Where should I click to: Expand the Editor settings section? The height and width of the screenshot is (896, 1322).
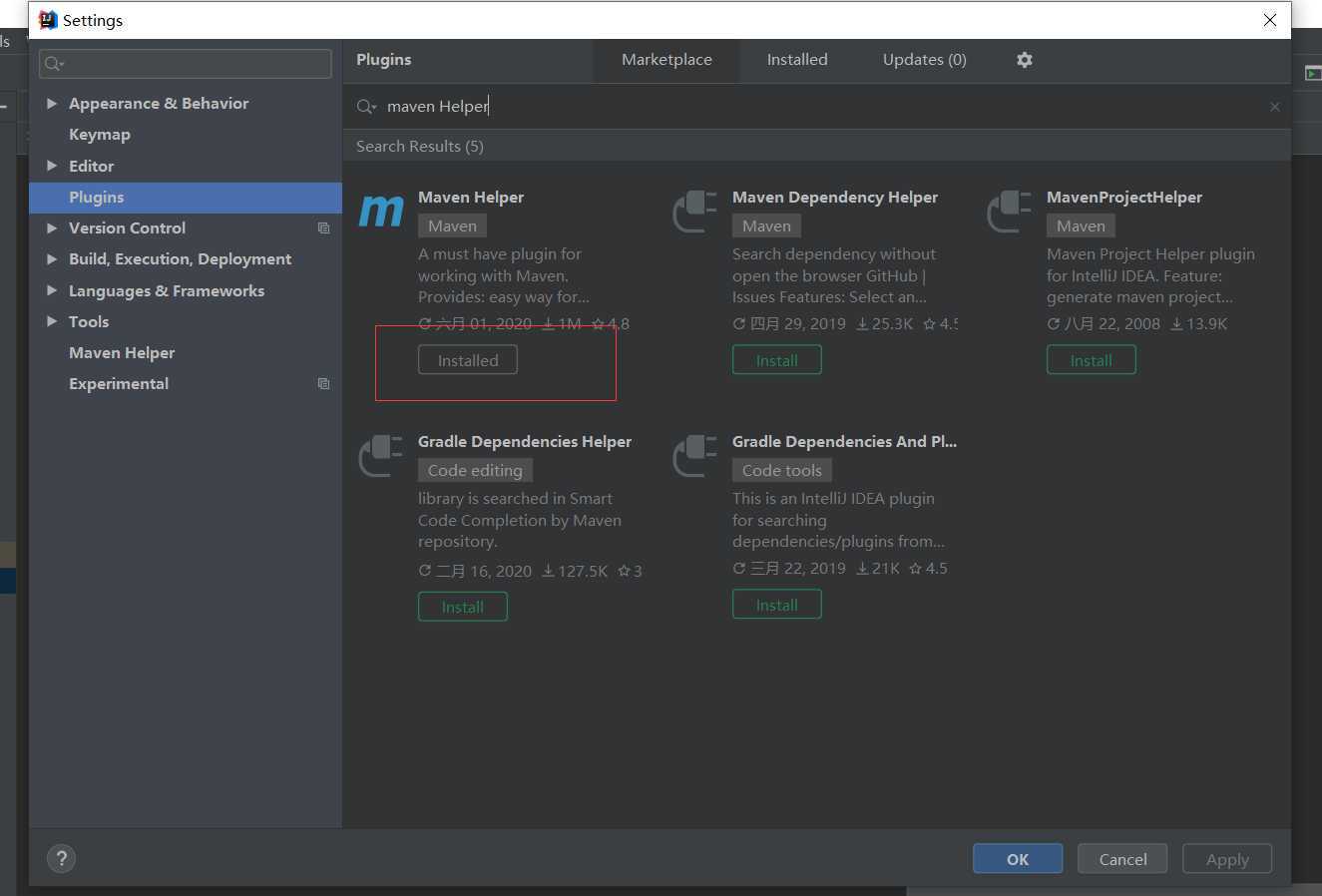coord(52,166)
